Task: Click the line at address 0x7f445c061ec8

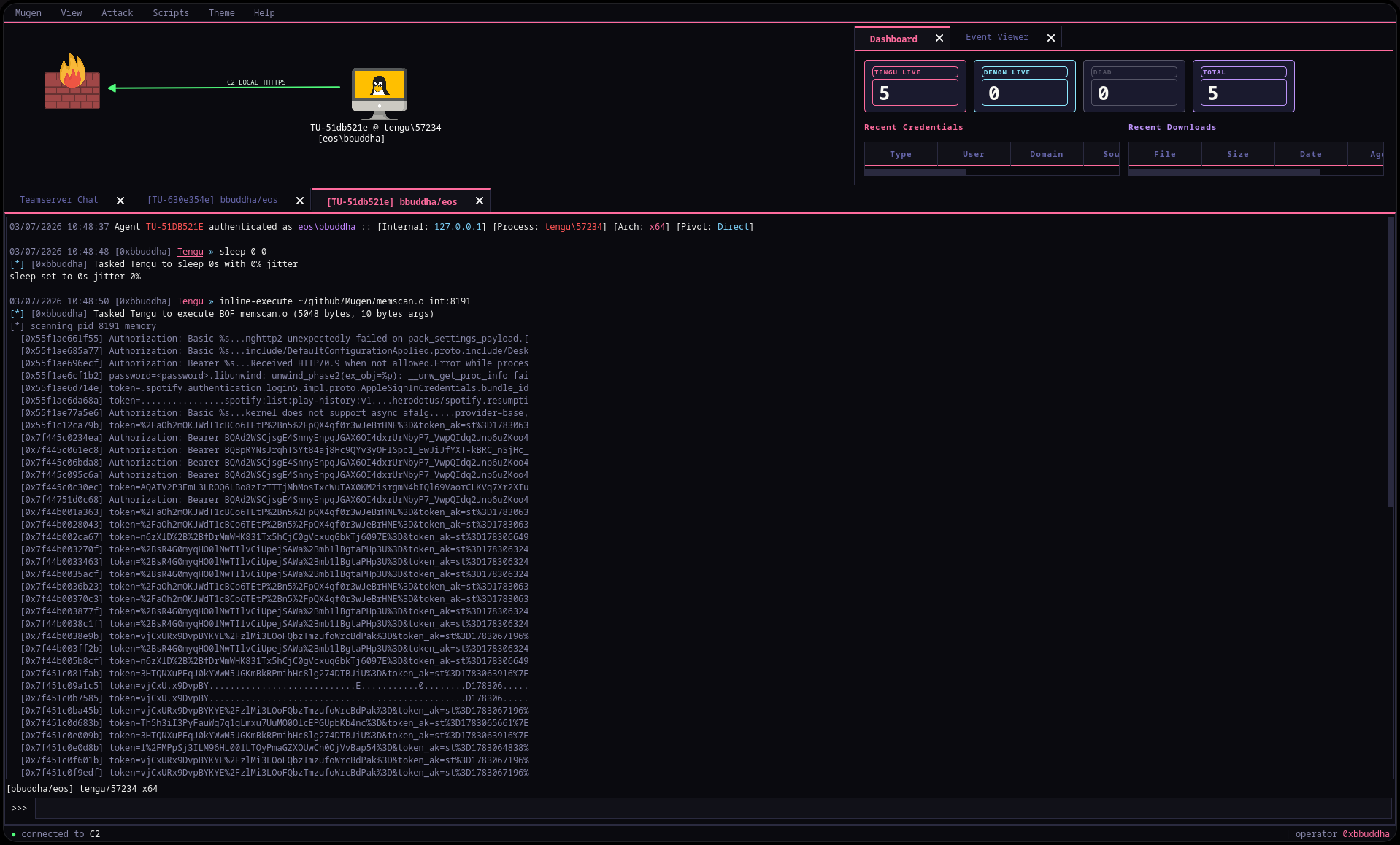Action: [x=274, y=450]
